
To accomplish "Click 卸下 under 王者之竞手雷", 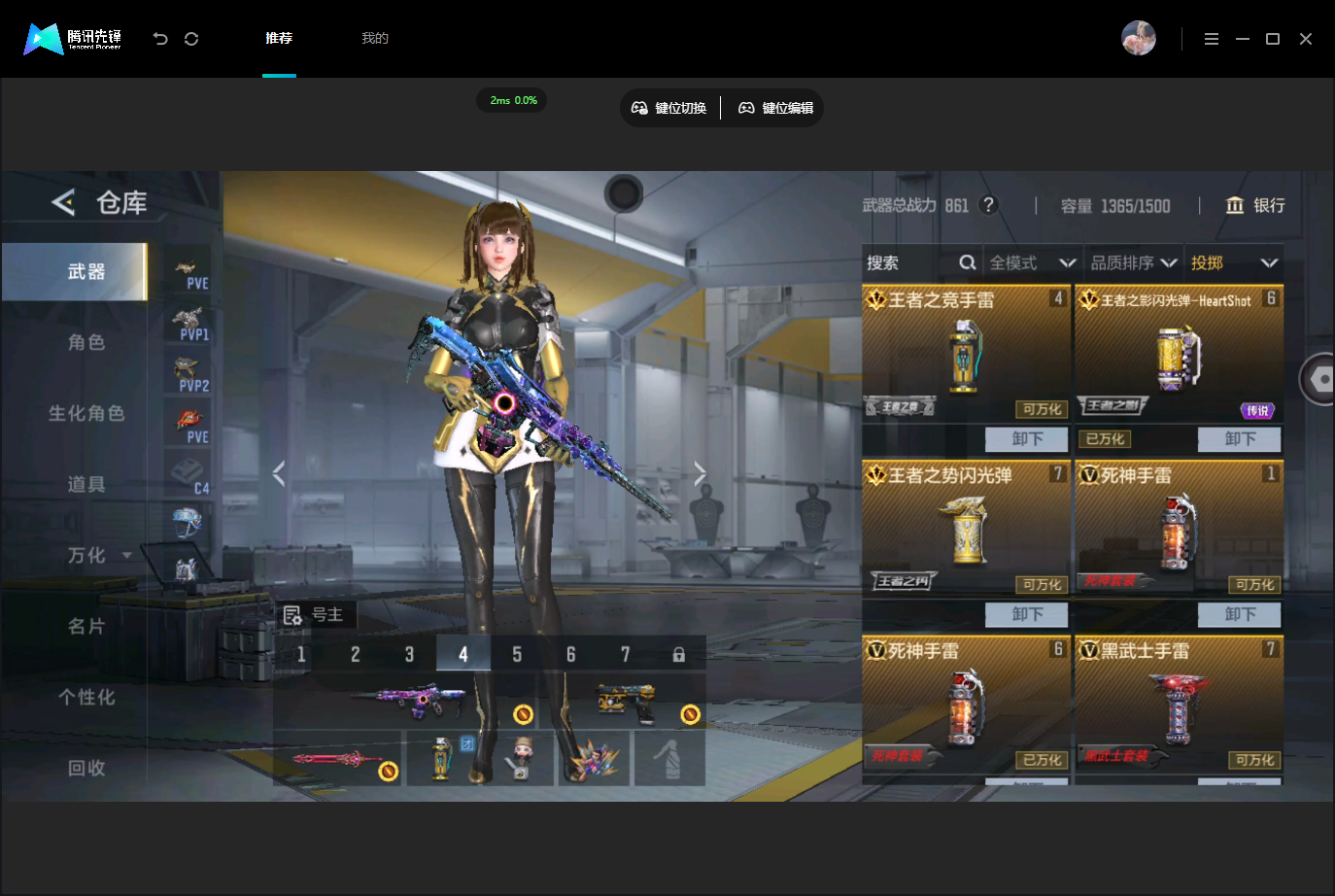I will tap(1027, 439).
